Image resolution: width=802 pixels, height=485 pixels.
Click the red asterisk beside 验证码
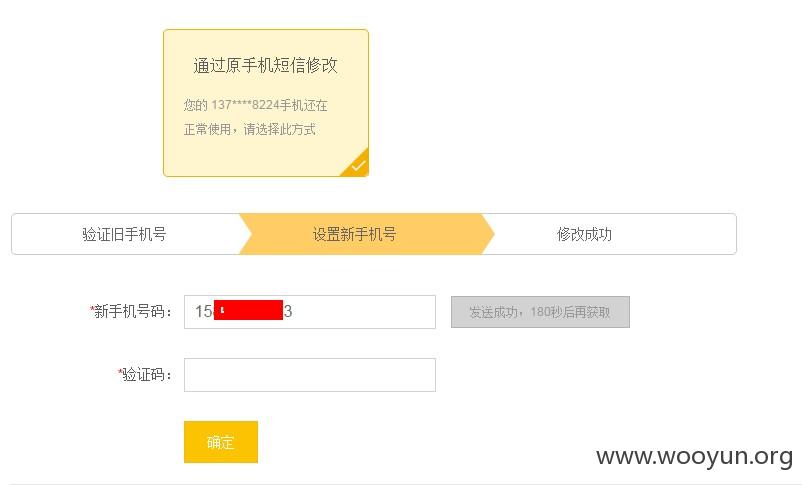120,371
